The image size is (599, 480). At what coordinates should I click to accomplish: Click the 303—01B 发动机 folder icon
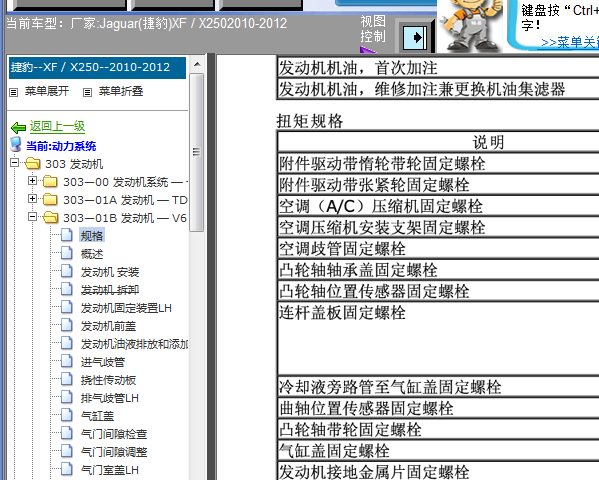(x=50, y=217)
